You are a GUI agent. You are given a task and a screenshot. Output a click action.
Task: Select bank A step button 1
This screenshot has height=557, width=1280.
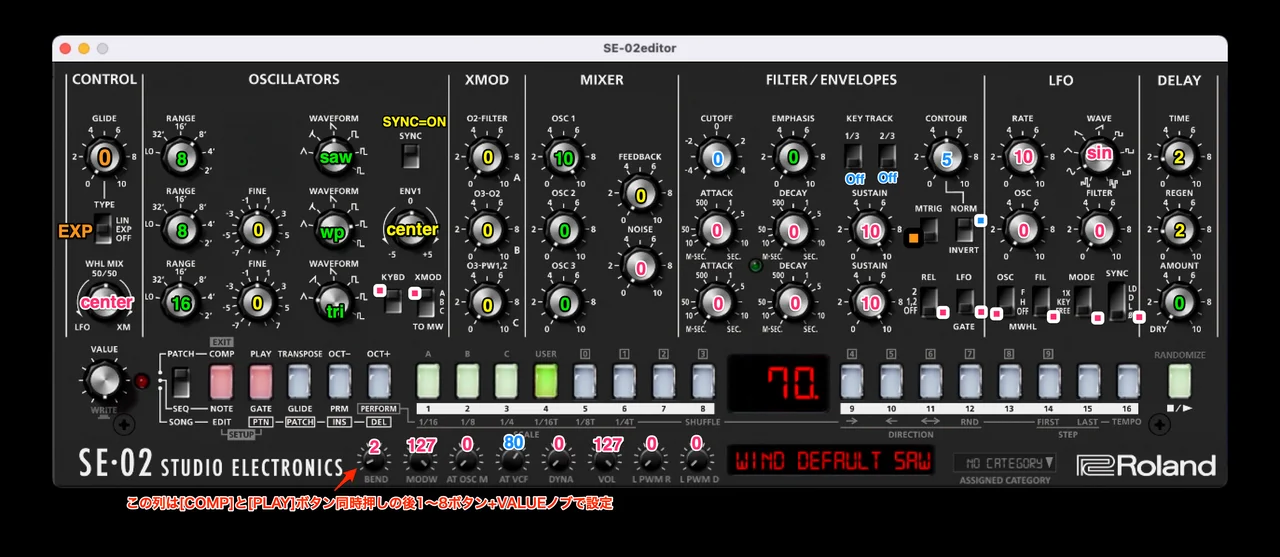(427, 381)
